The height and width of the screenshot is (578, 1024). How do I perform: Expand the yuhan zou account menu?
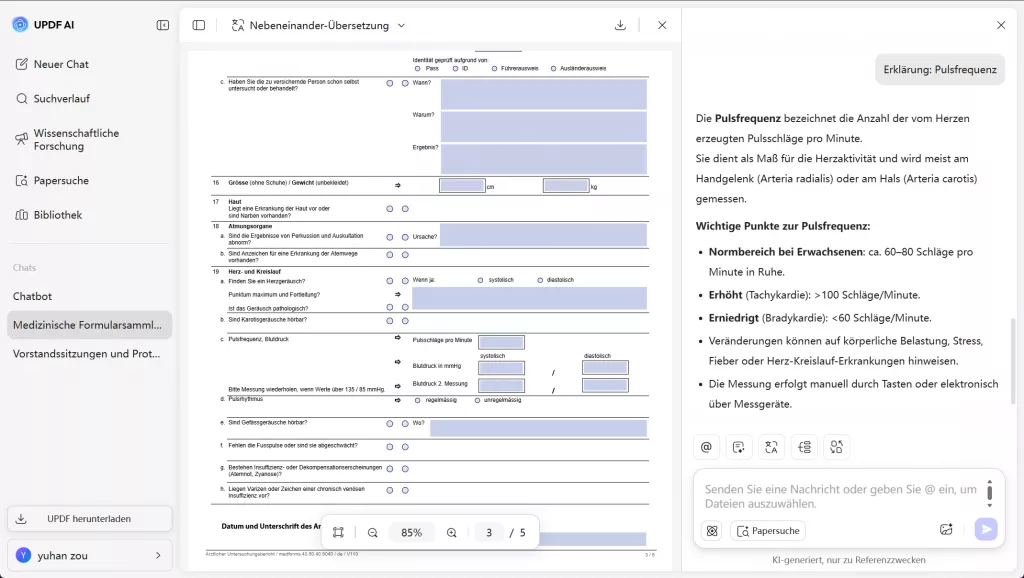pos(89,555)
